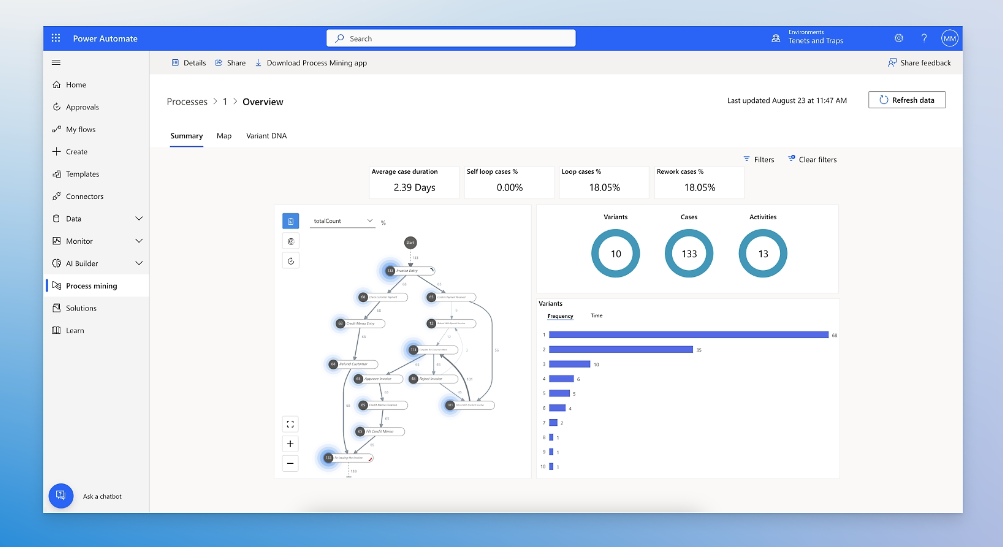Open the Help question mark icon
1003x547 pixels.
tap(924, 38)
